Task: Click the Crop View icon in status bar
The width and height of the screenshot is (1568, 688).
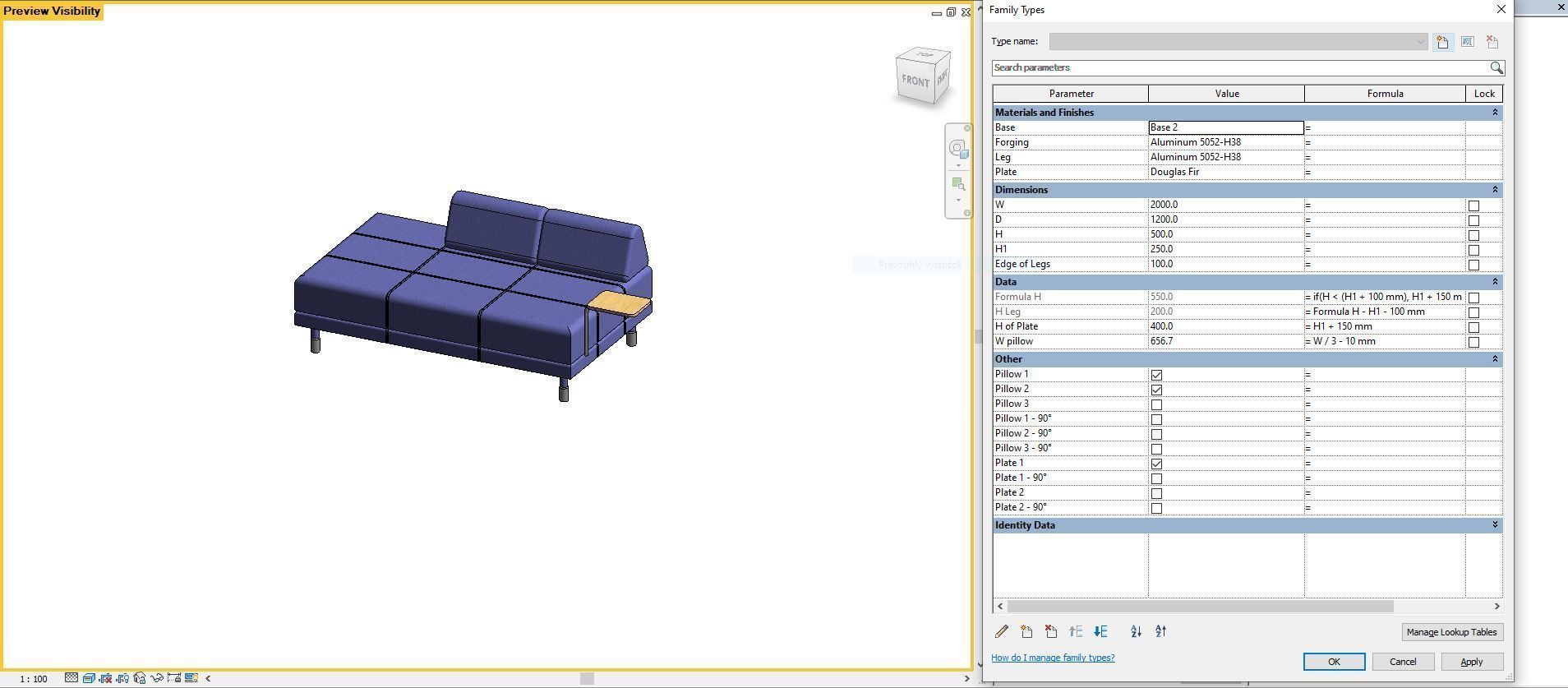Action: pos(105,678)
